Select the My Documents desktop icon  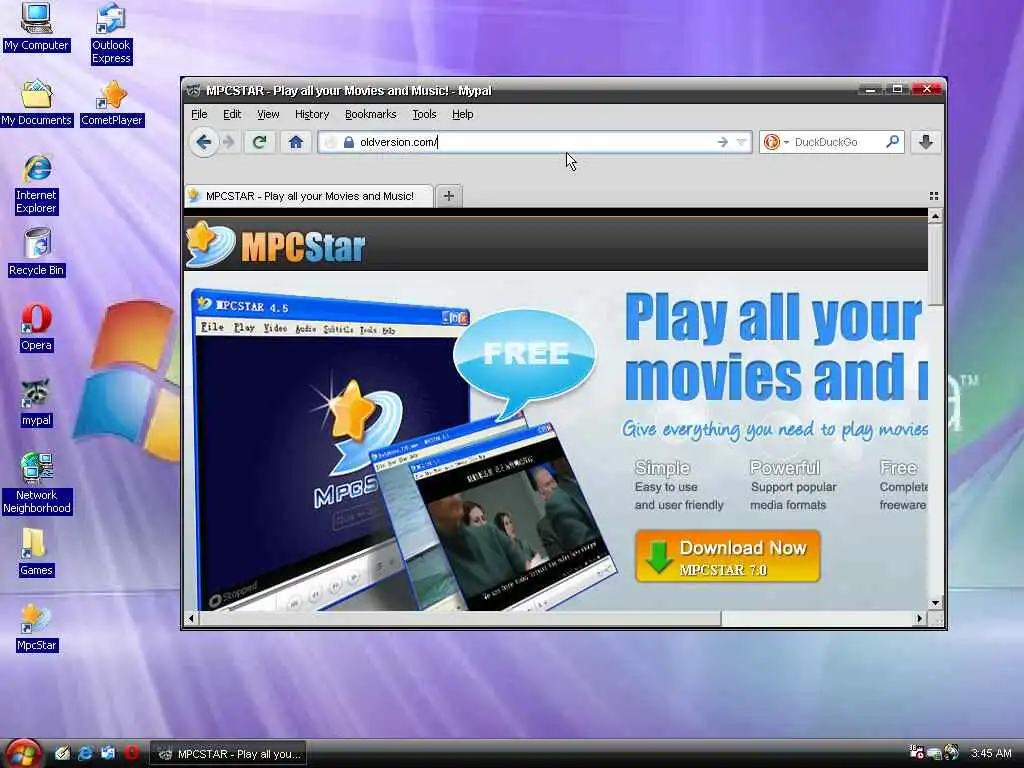tap(36, 103)
